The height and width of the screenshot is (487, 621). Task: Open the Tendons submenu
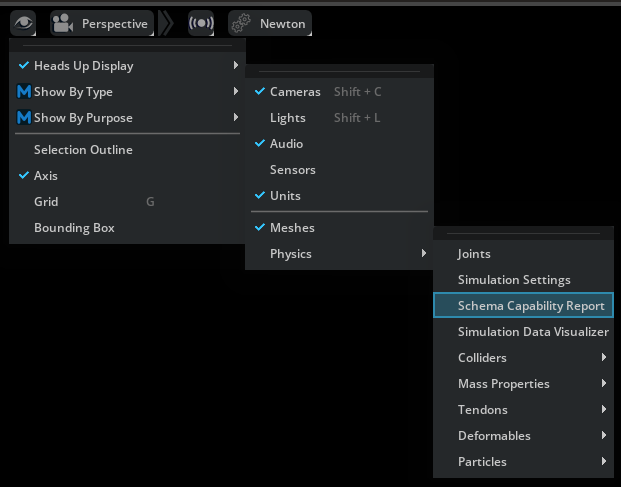(x=523, y=409)
